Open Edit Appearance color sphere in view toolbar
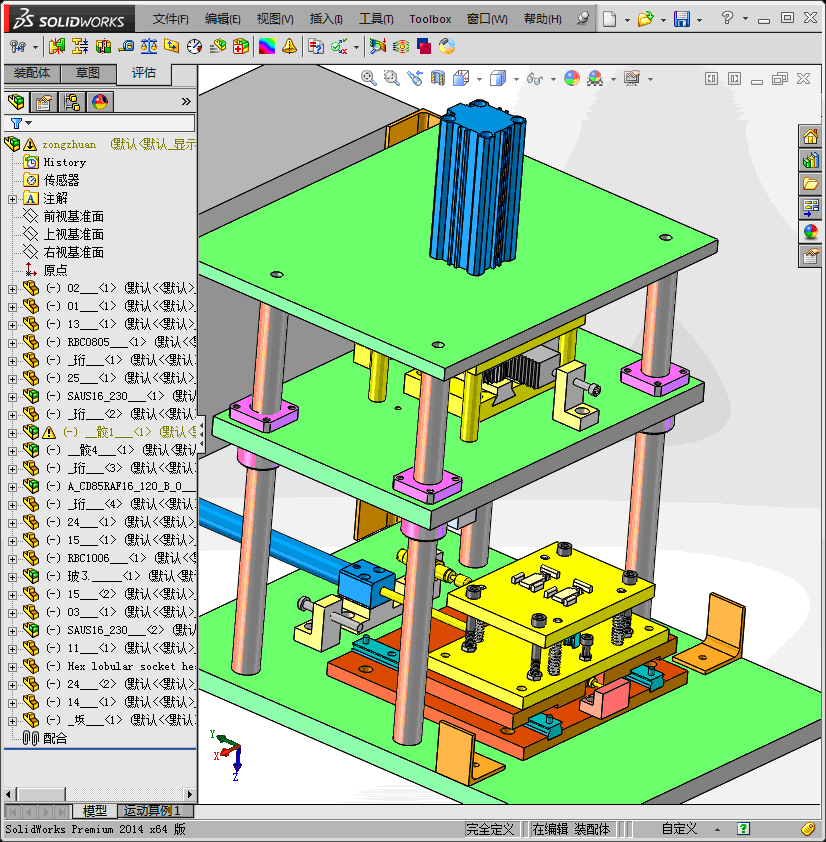The width and height of the screenshot is (826, 842). 571,78
